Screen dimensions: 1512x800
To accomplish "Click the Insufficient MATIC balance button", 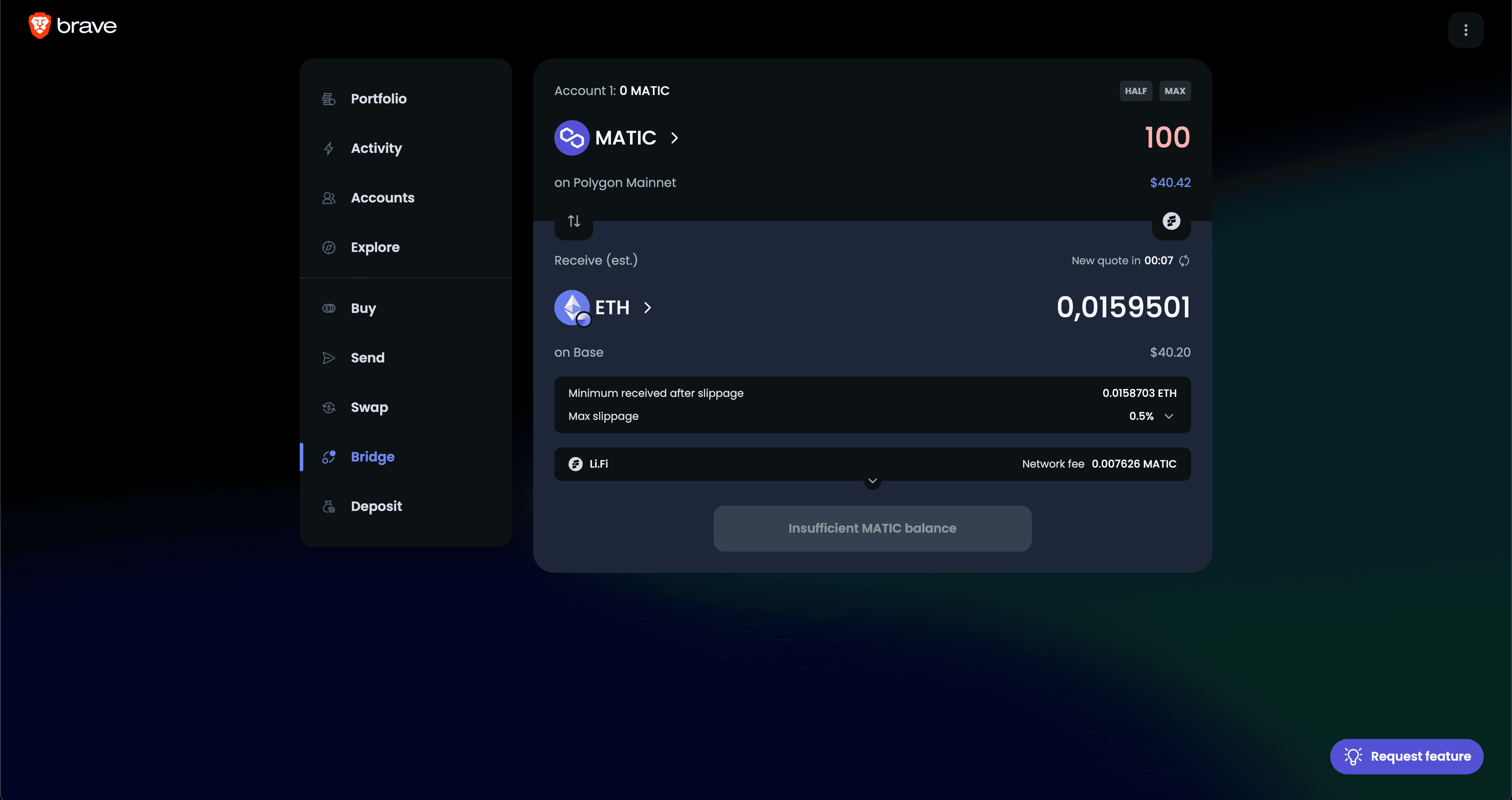I will (872, 528).
